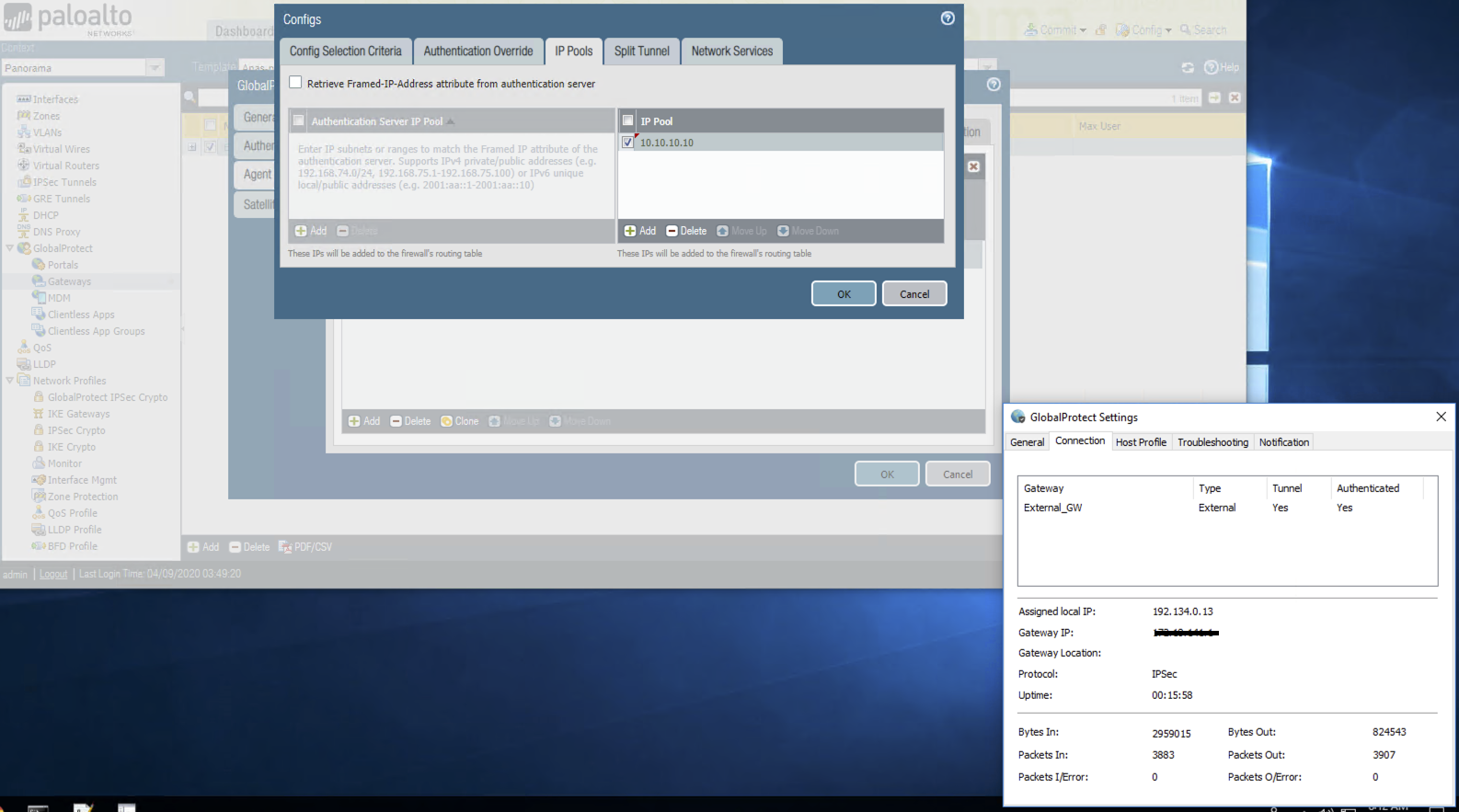This screenshot has height=812, width=1459.
Task: Open the Split Tunnel tab
Action: [x=642, y=51]
